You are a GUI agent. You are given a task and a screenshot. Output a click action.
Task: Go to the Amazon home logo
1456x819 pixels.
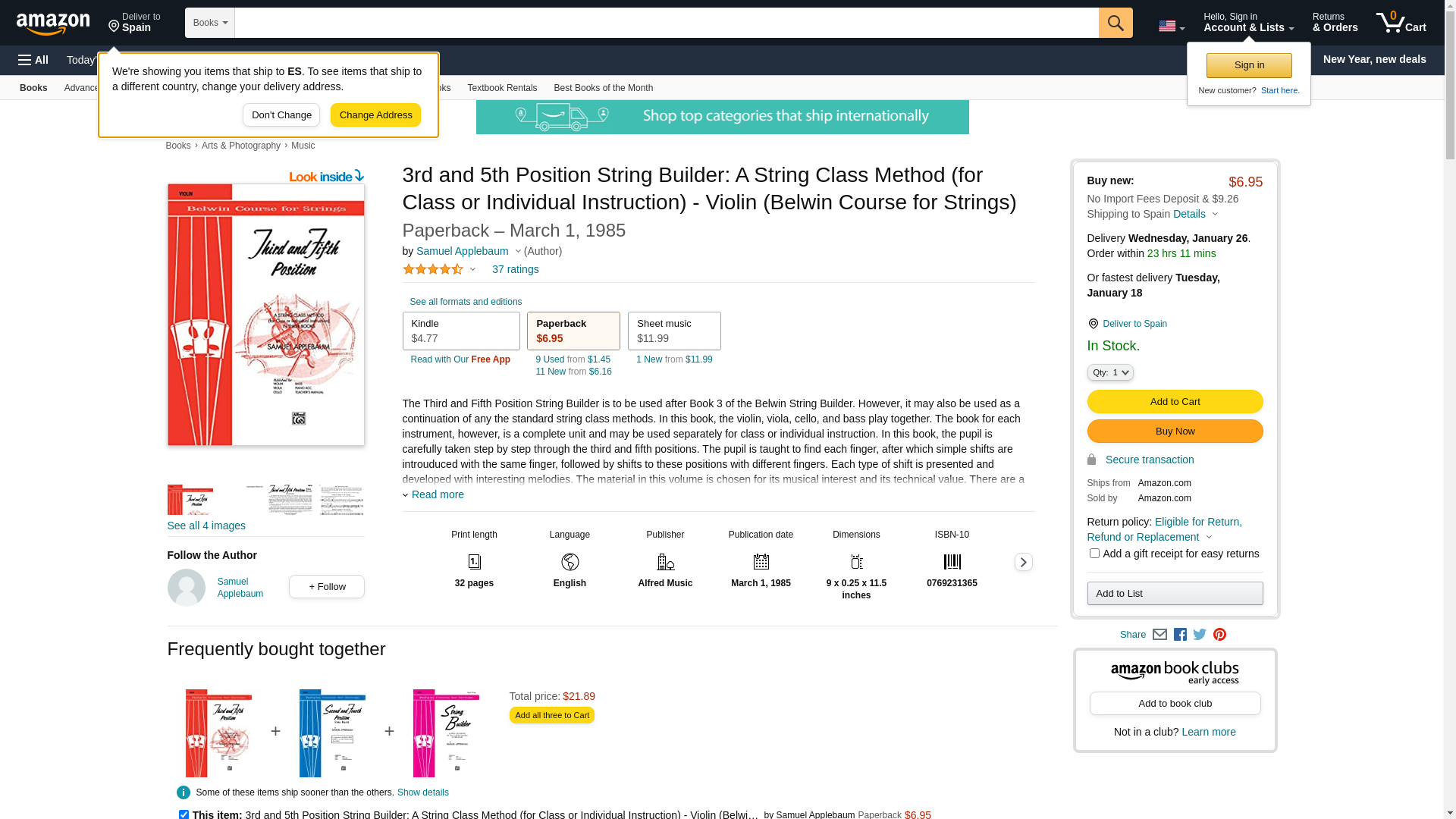(x=53, y=24)
